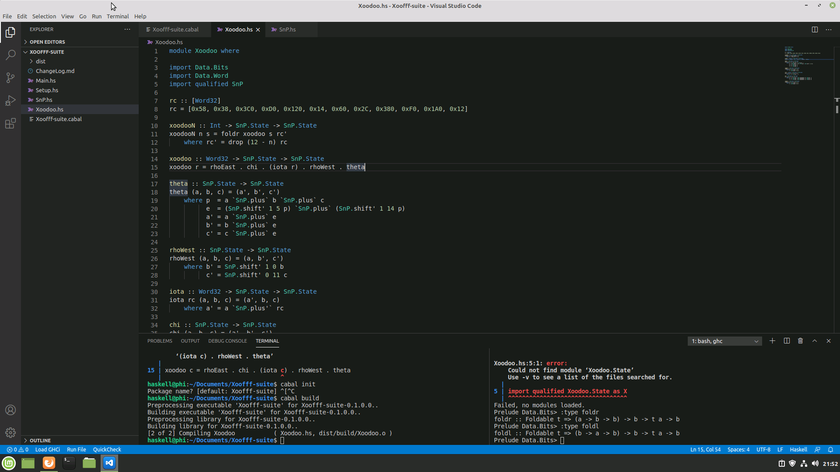The width and height of the screenshot is (840, 472).
Task: Click volume icon in system tray
Action: [815, 463]
